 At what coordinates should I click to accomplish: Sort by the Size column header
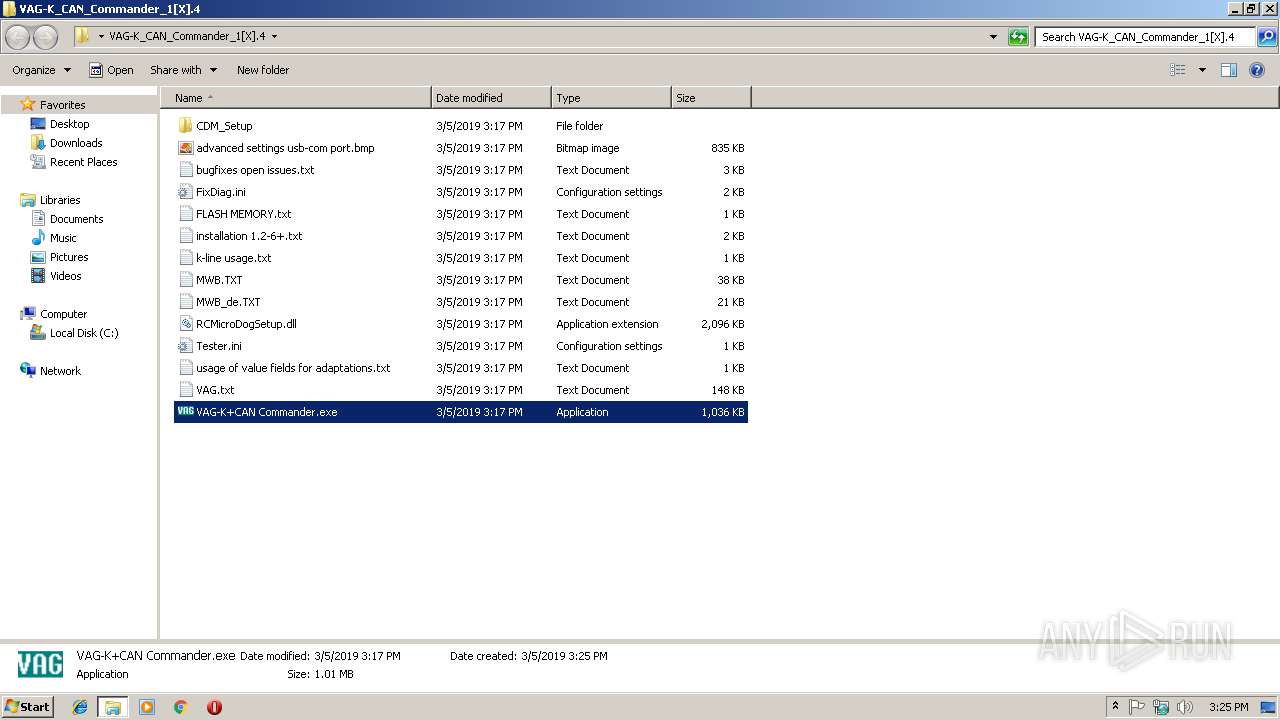coord(711,98)
